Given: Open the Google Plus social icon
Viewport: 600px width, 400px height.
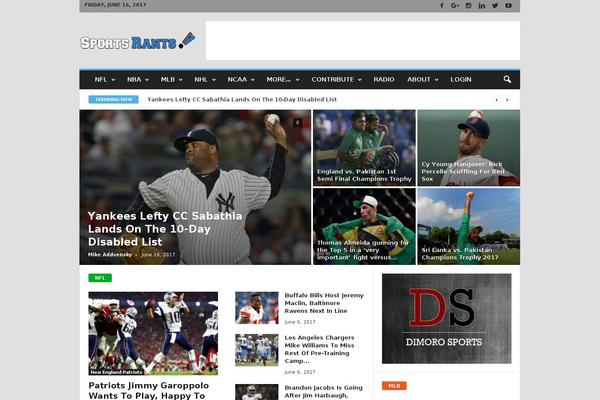Looking at the screenshot, I should [x=455, y=5].
